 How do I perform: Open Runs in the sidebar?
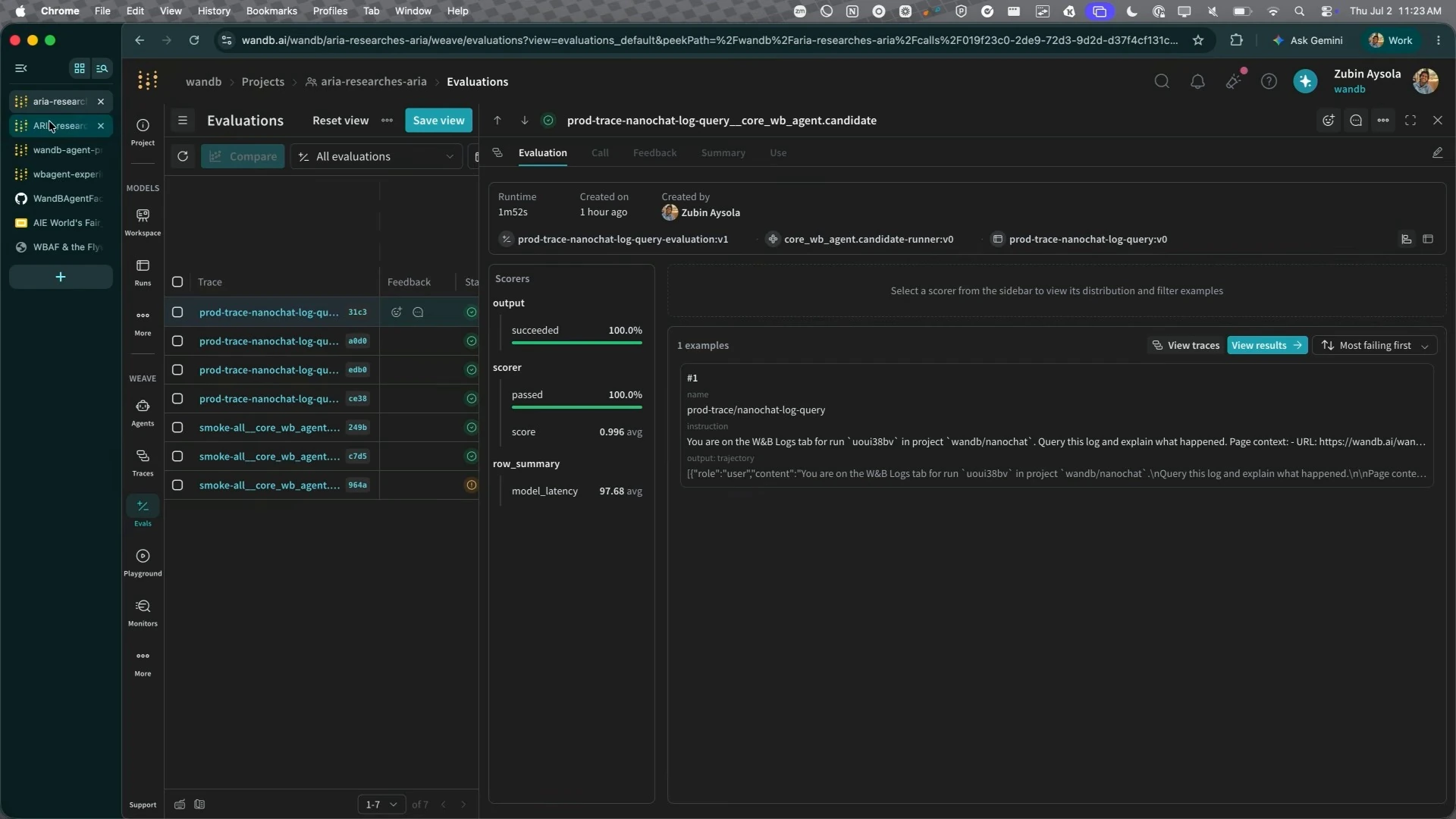(x=143, y=272)
